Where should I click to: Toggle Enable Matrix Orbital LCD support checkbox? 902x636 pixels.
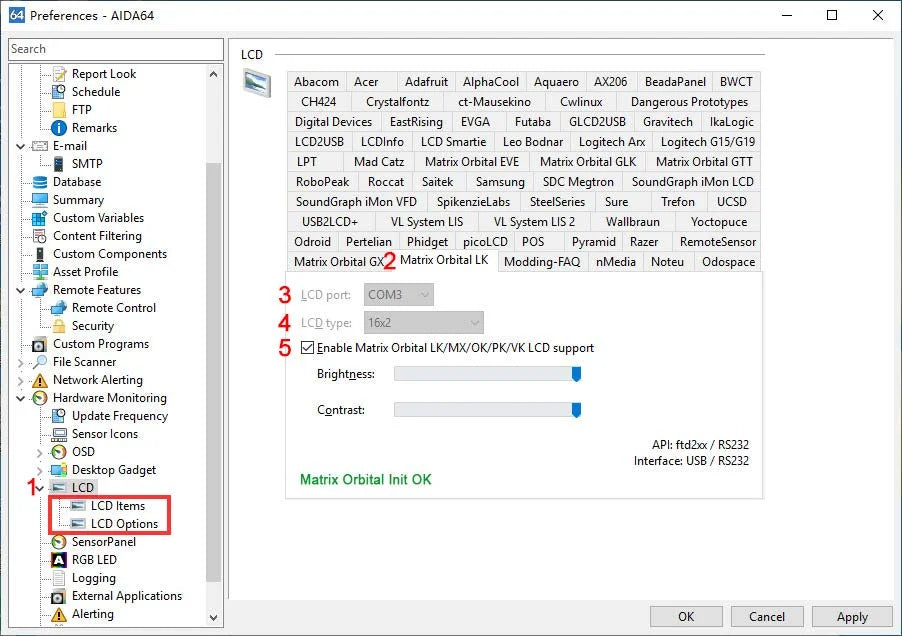[307, 347]
